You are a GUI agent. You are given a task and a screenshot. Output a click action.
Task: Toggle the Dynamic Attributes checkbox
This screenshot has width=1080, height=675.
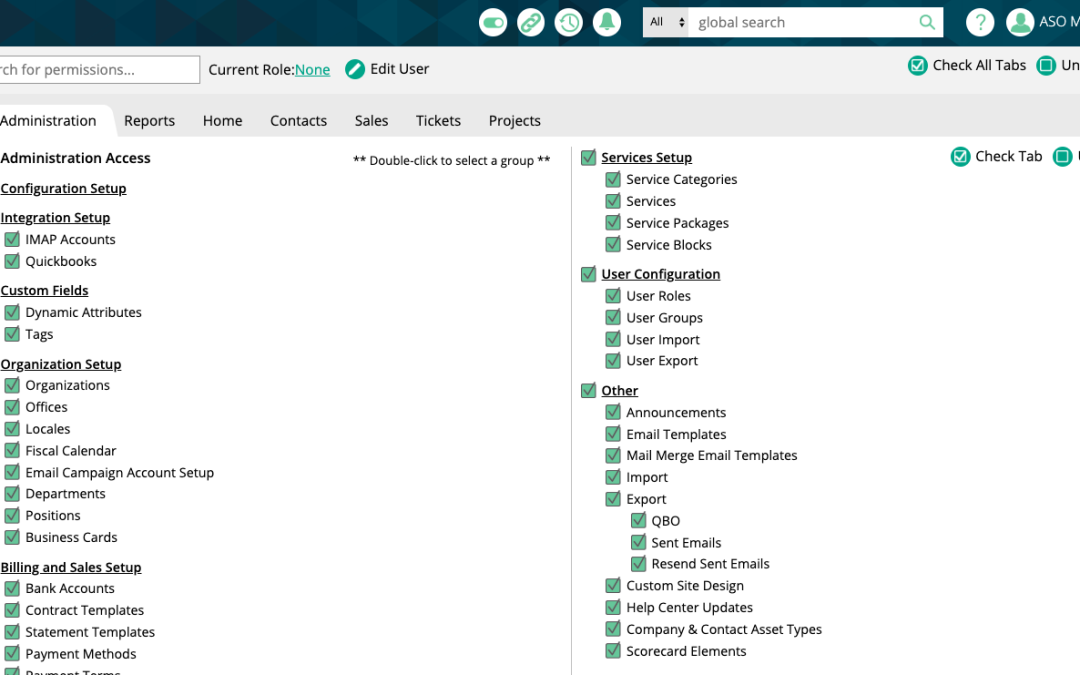(12, 312)
